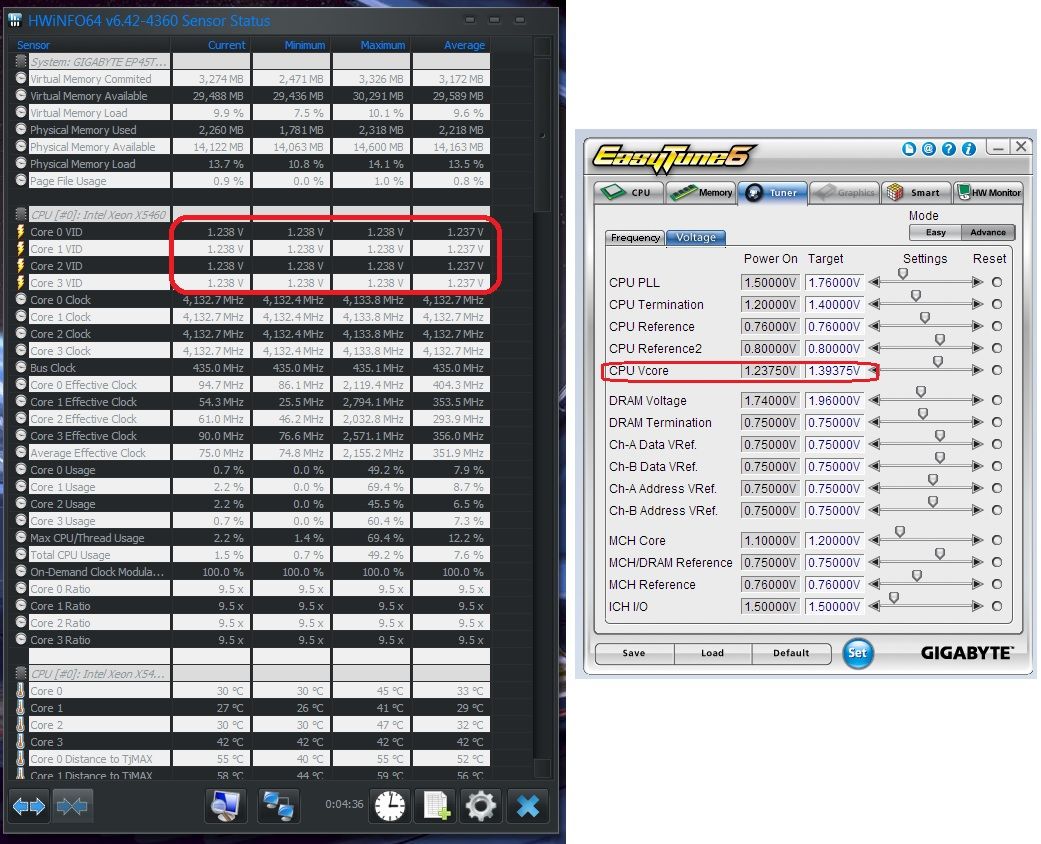Start HWiNFO logging with sheet-plus icon
The image size is (1041, 844).
(x=437, y=805)
